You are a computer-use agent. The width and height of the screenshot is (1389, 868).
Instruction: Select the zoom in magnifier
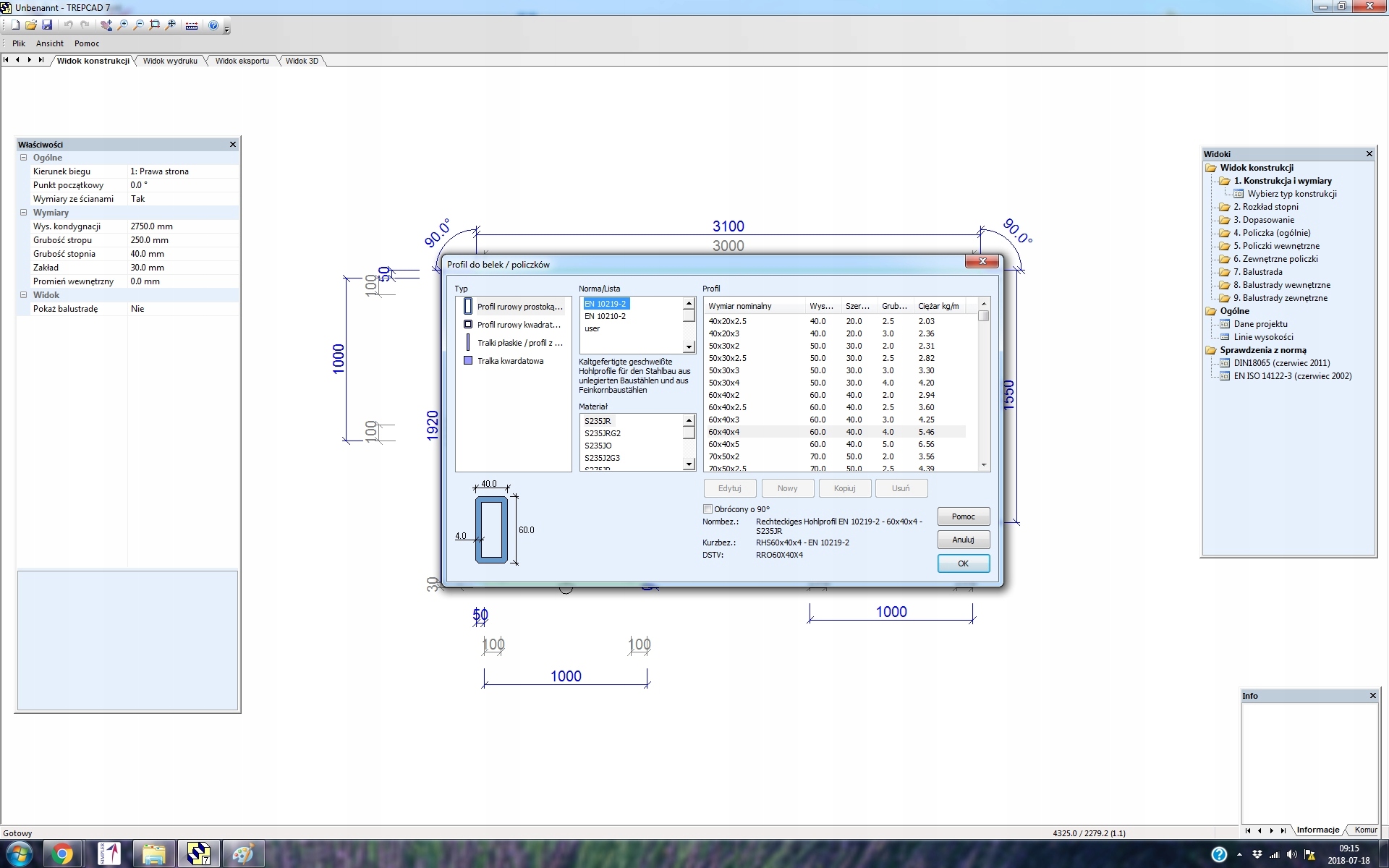pyautogui.click(x=123, y=25)
